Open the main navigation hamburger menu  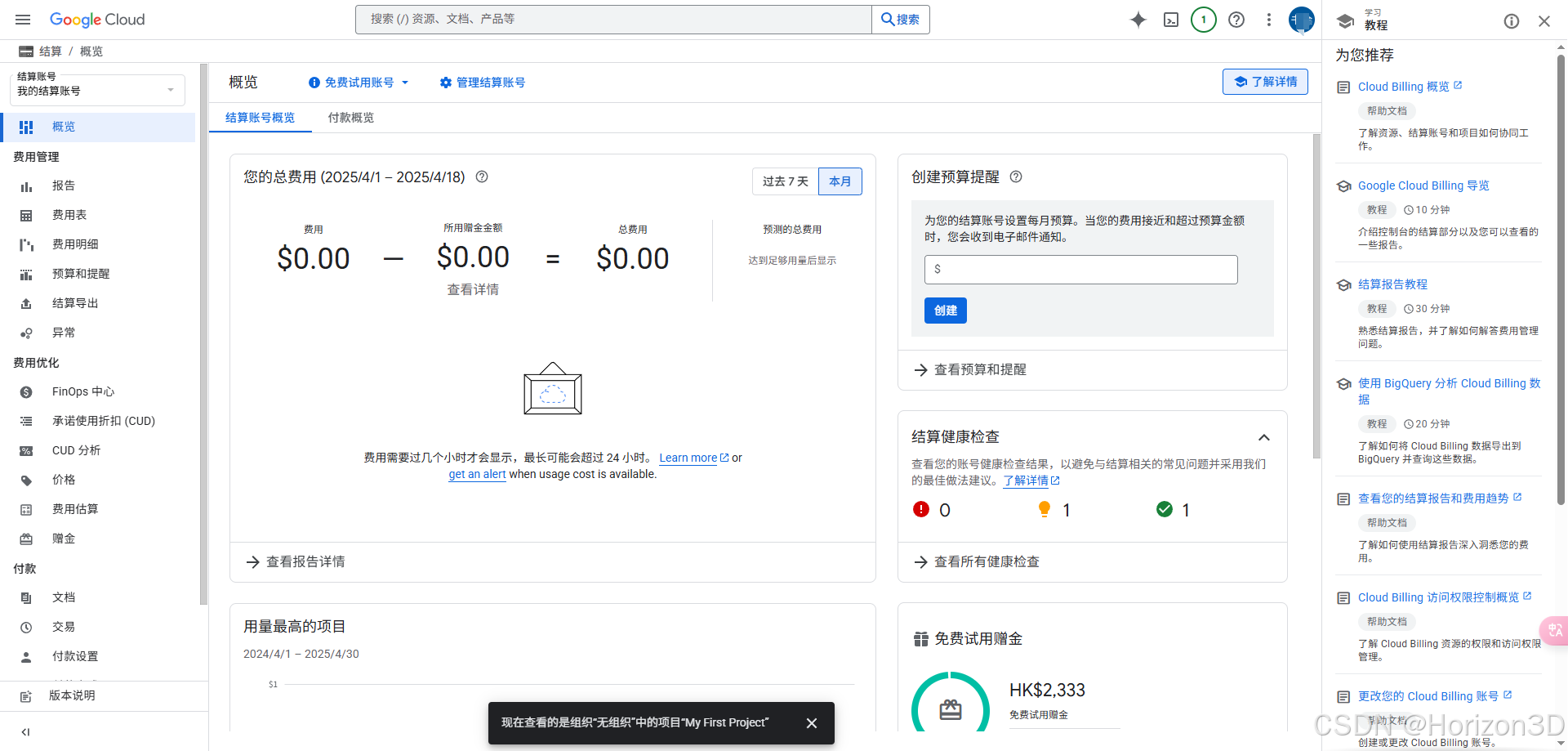(23, 20)
